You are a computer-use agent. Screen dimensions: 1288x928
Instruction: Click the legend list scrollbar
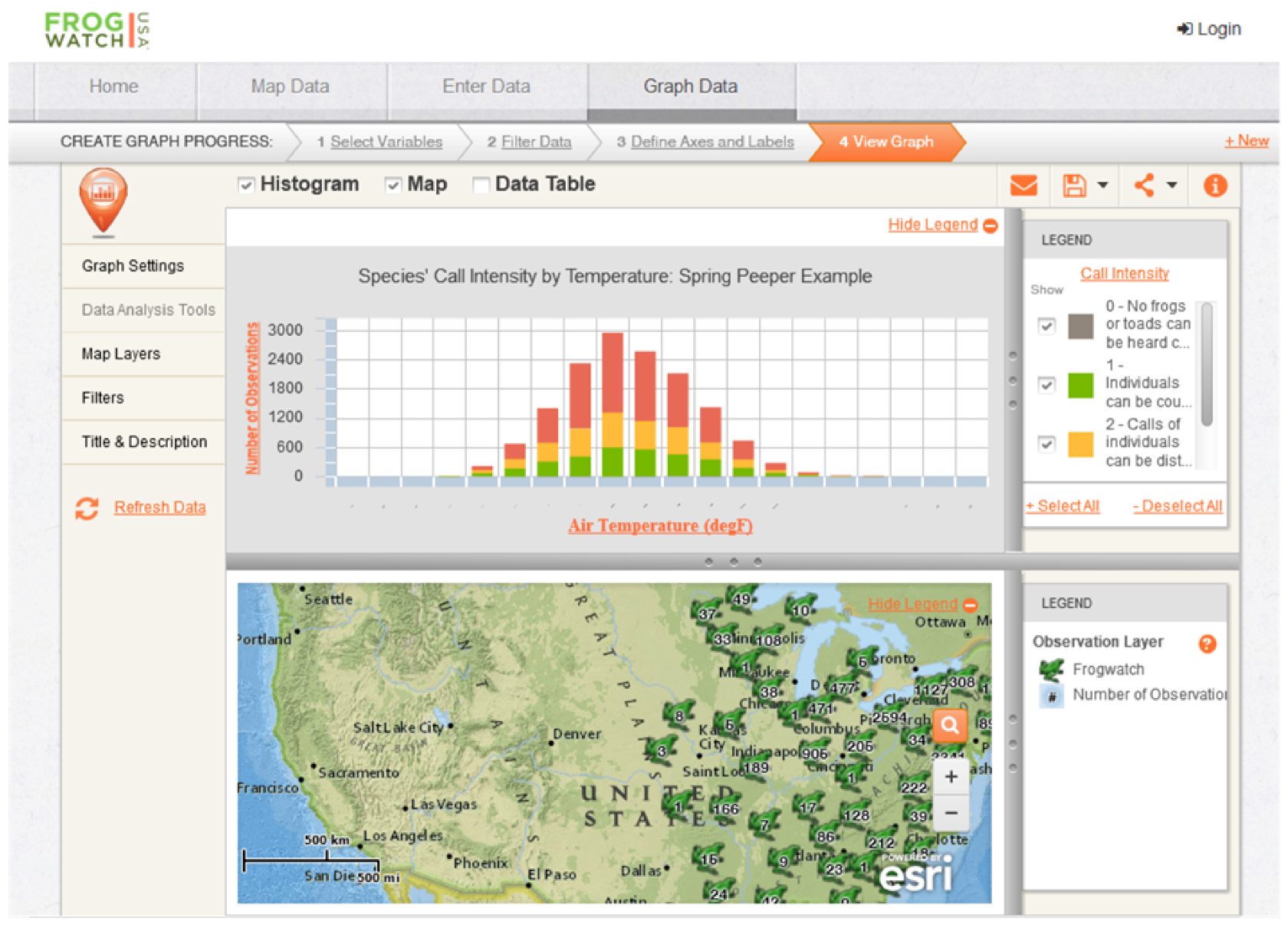[x=1207, y=364]
